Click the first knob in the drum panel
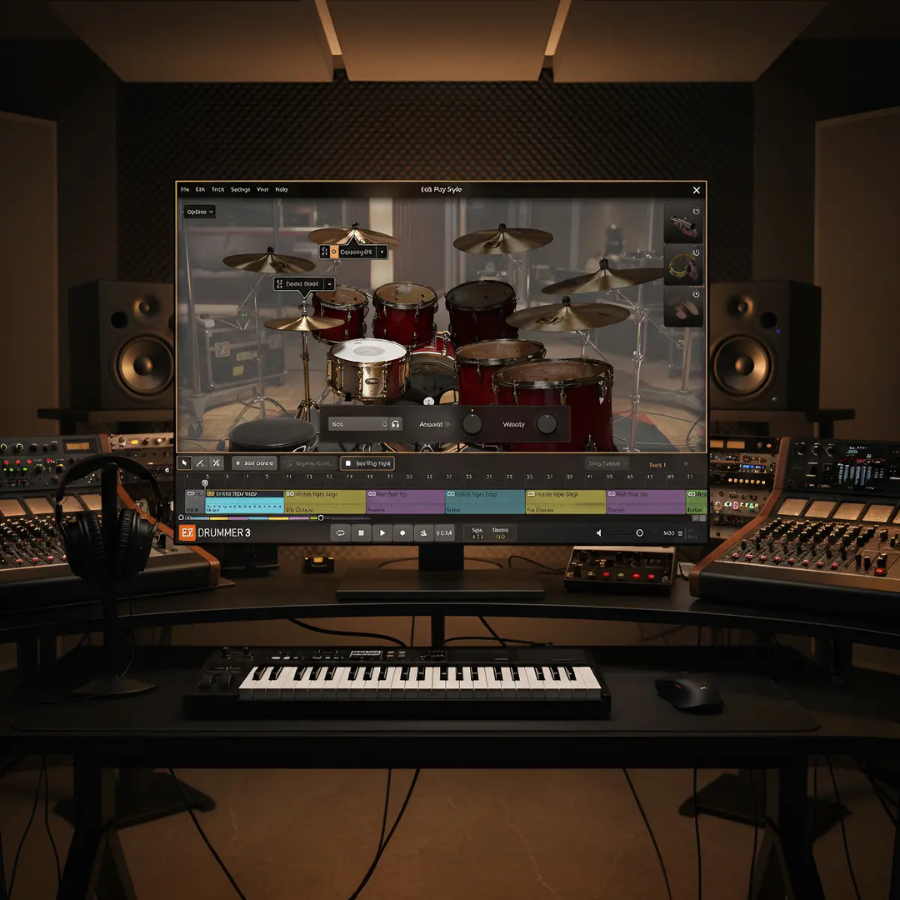Viewport: 900px width, 900px height. pyautogui.click(x=472, y=424)
